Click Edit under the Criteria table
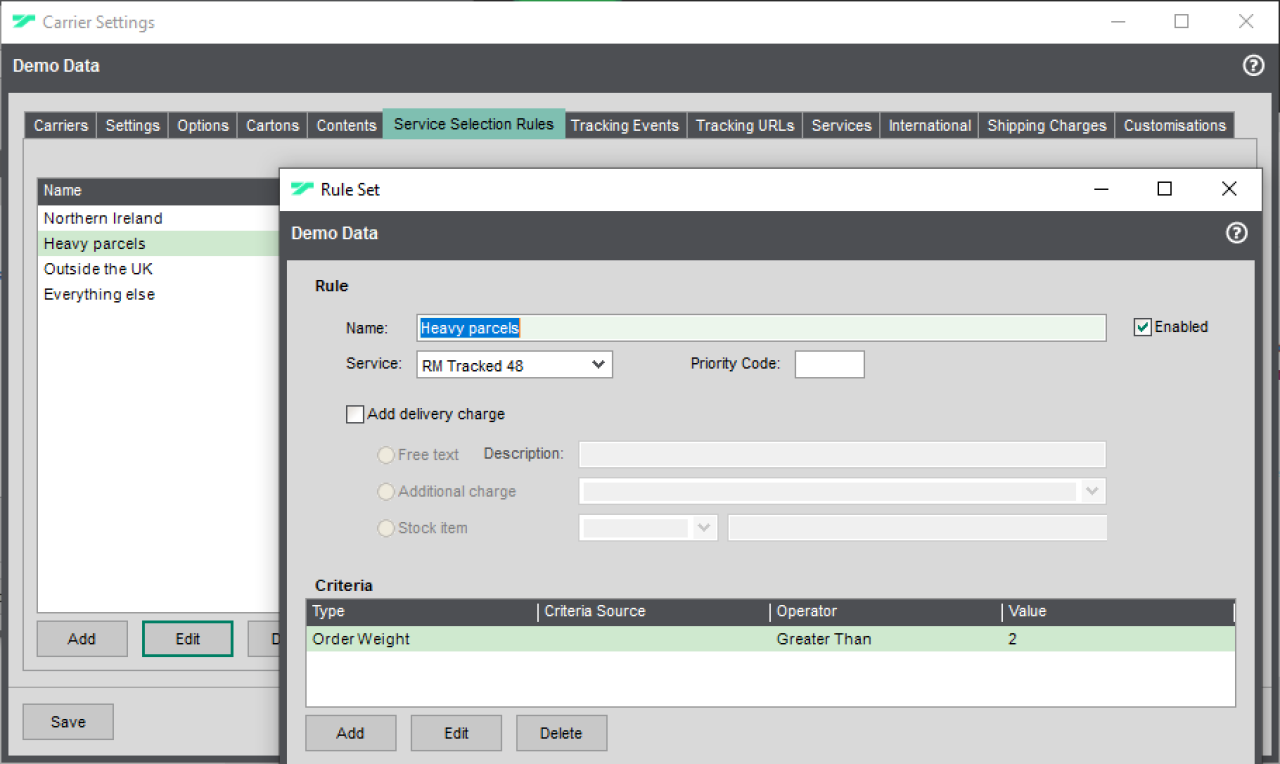 (456, 733)
